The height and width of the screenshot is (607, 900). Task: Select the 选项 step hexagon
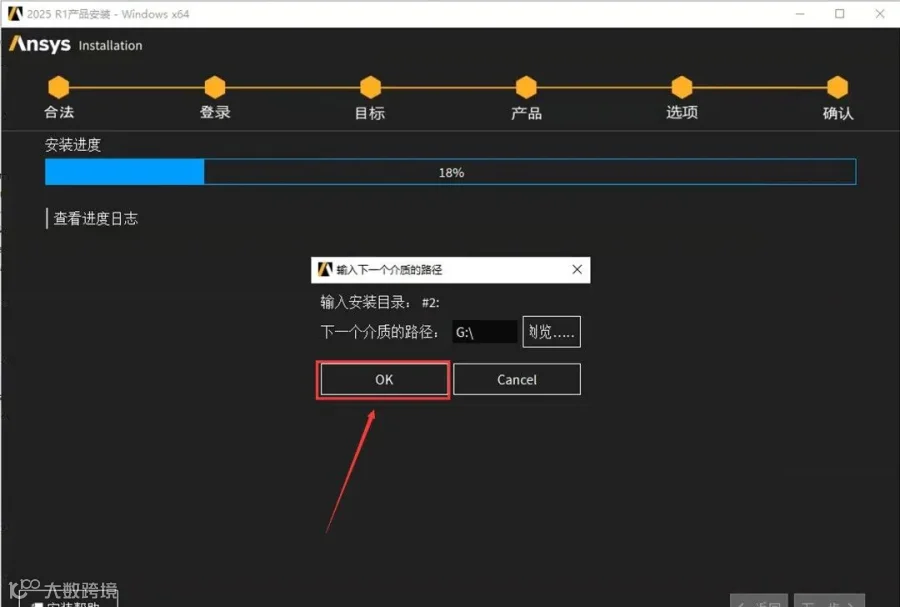point(682,87)
